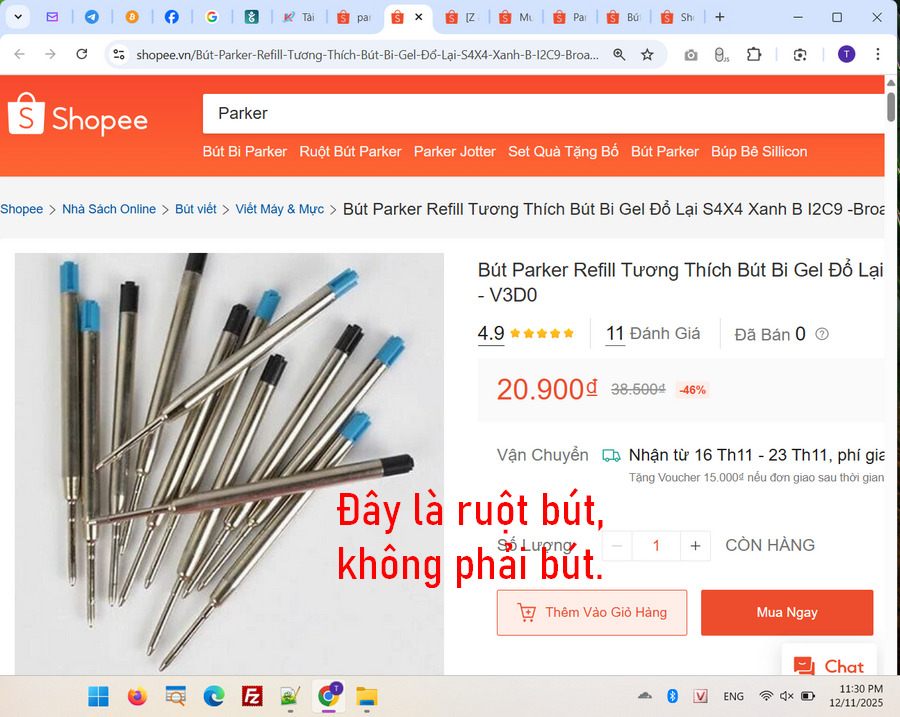Open the Ruột Bút Parker suggestion link
Screen dimensions: 900x717
(x=350, y=151)
